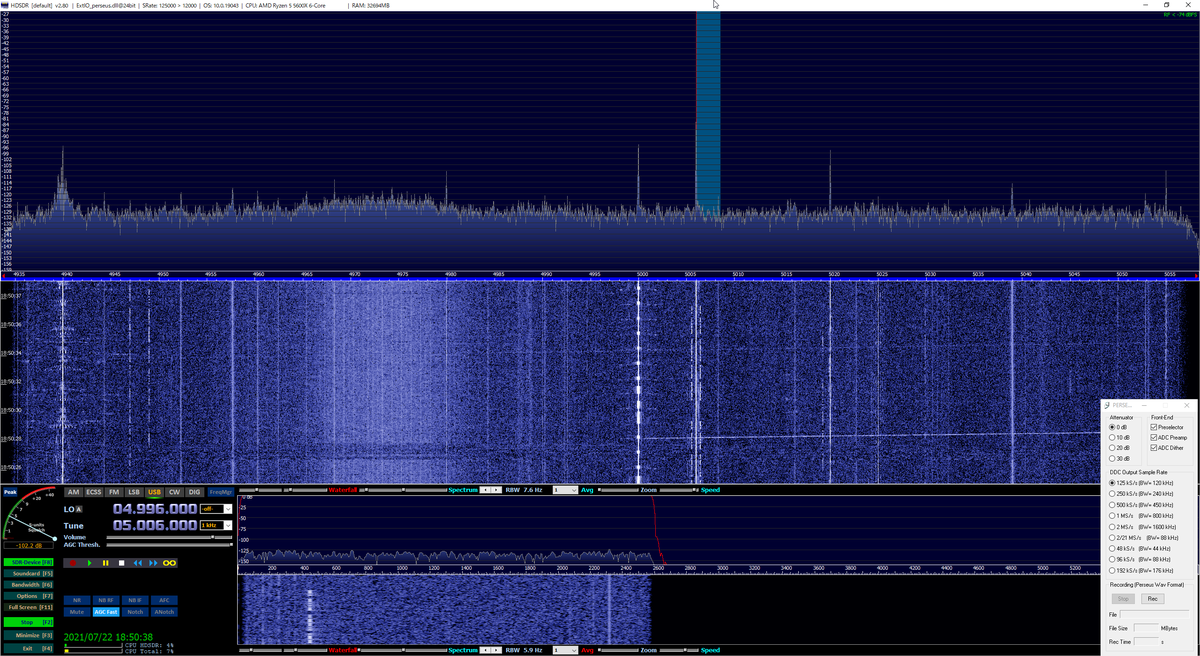
Task: Select the 500 kS/s sample rate
Action: pos(1141,505)
